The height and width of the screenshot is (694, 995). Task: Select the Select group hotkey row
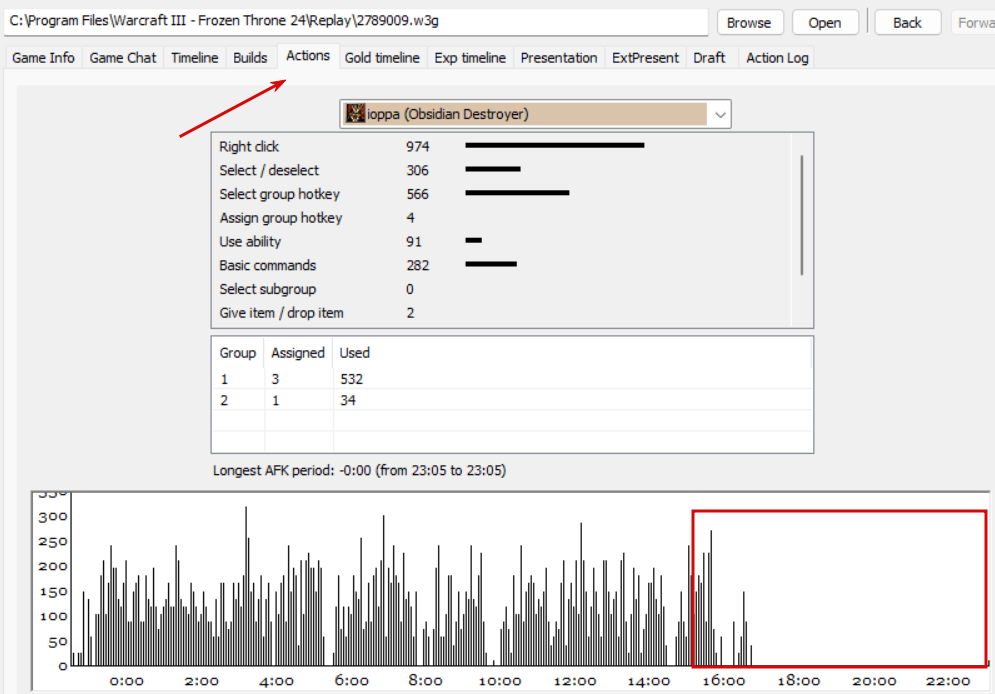tap(501, 194)
